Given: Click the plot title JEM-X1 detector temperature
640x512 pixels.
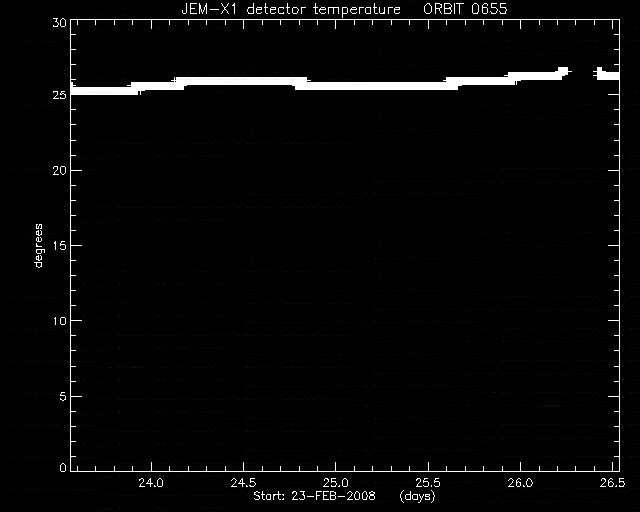Looking at the screenshot, I should tap(291, 9).
